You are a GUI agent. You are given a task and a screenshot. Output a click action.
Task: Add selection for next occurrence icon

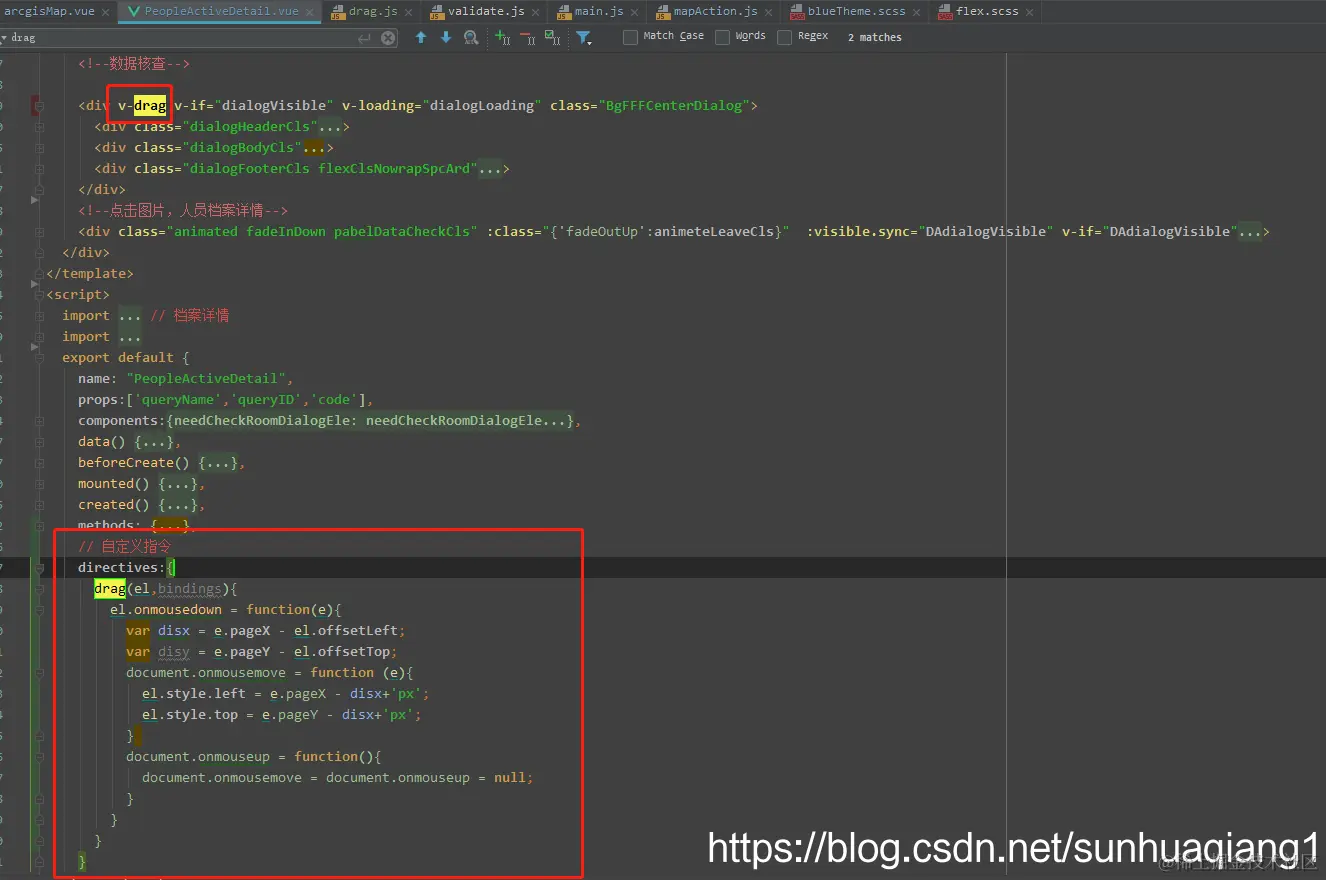(x=503, y=37)
